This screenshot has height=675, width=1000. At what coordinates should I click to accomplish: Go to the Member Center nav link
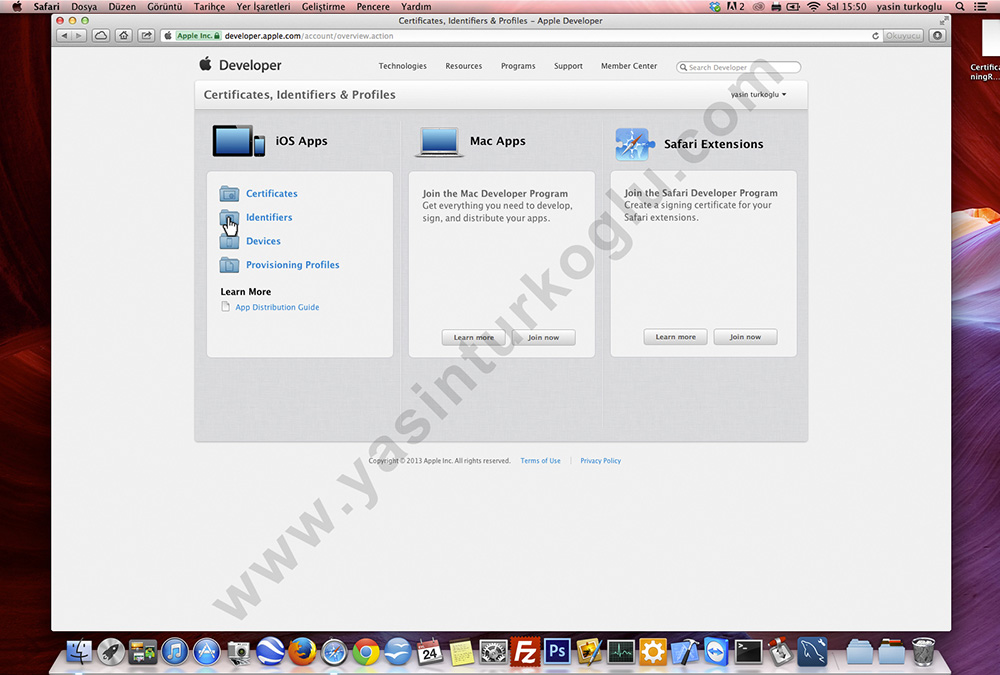[x=629, y=66]
